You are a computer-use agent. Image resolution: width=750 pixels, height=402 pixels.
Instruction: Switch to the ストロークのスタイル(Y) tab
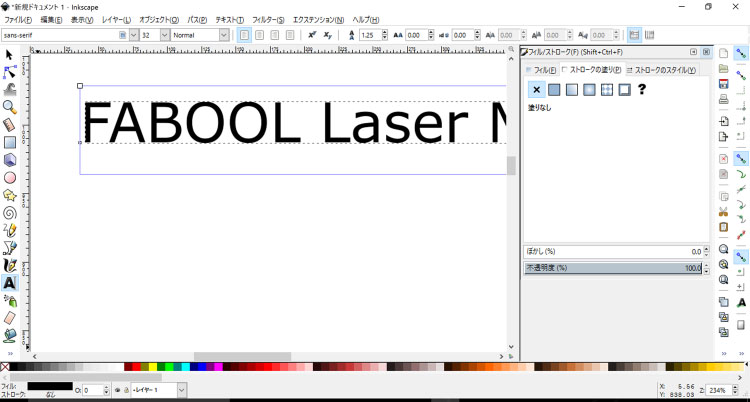(661, 70)
